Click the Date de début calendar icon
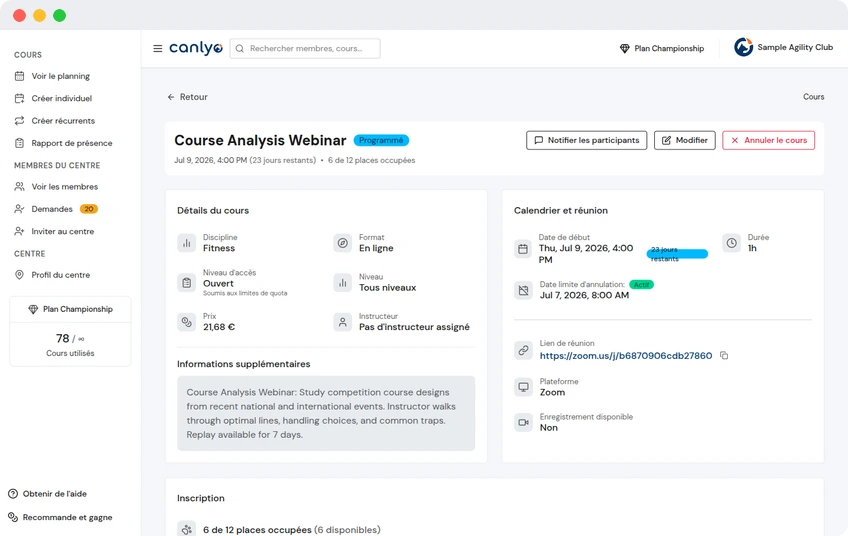848x536 pixels. pos(523,249)
